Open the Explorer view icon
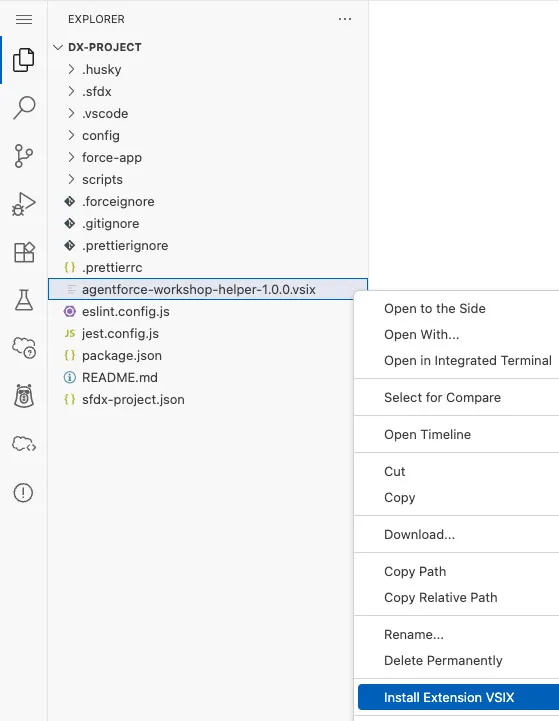Viewport: 559px width, 721px height. pyautogui.click(x=23, y=60)
